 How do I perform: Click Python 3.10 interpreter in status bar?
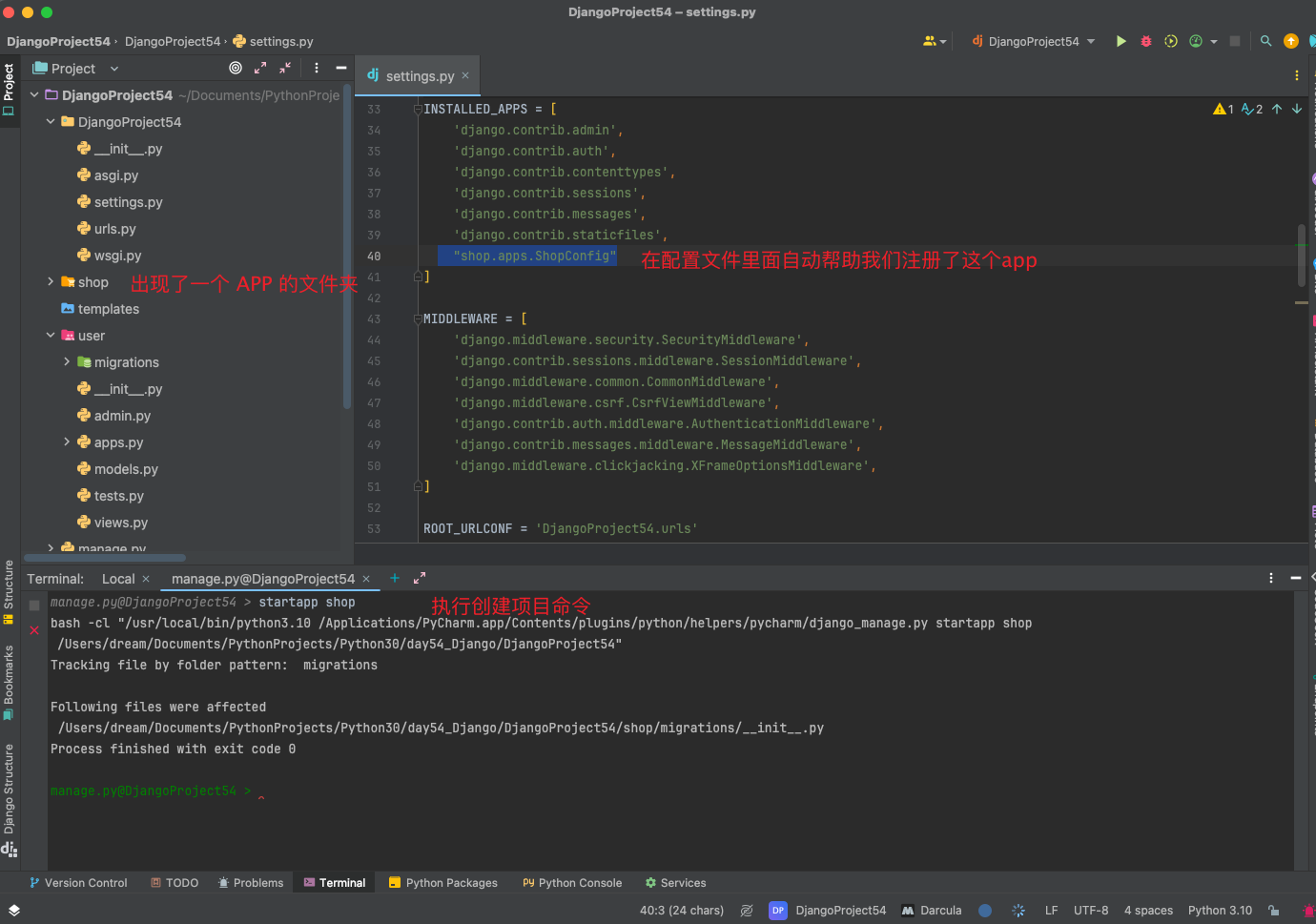pos(1220,910)
